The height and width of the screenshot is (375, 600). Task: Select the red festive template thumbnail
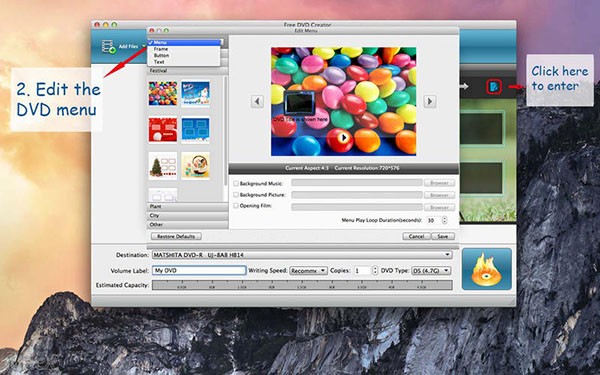163,130
